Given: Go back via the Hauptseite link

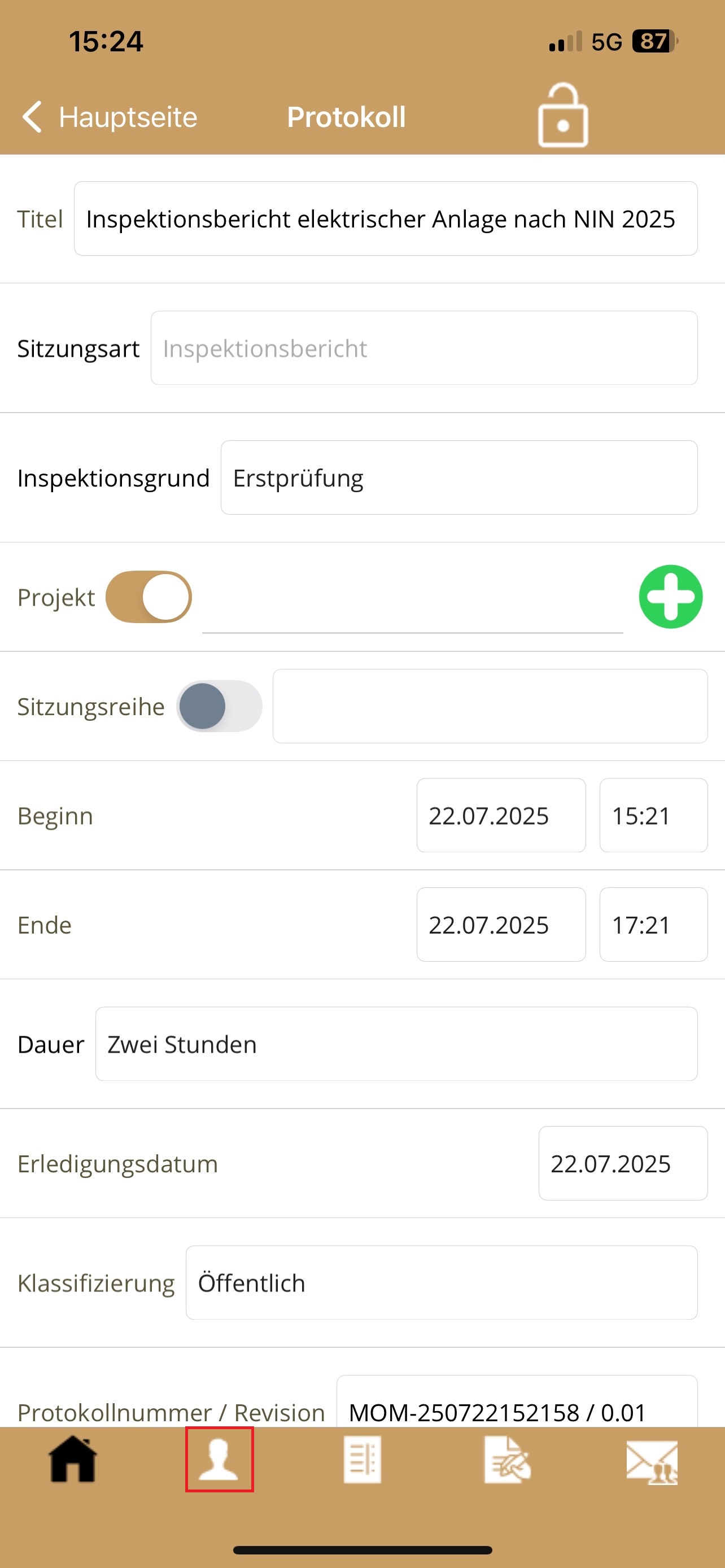Looking at the screenshot, I should tap(128, 117).
